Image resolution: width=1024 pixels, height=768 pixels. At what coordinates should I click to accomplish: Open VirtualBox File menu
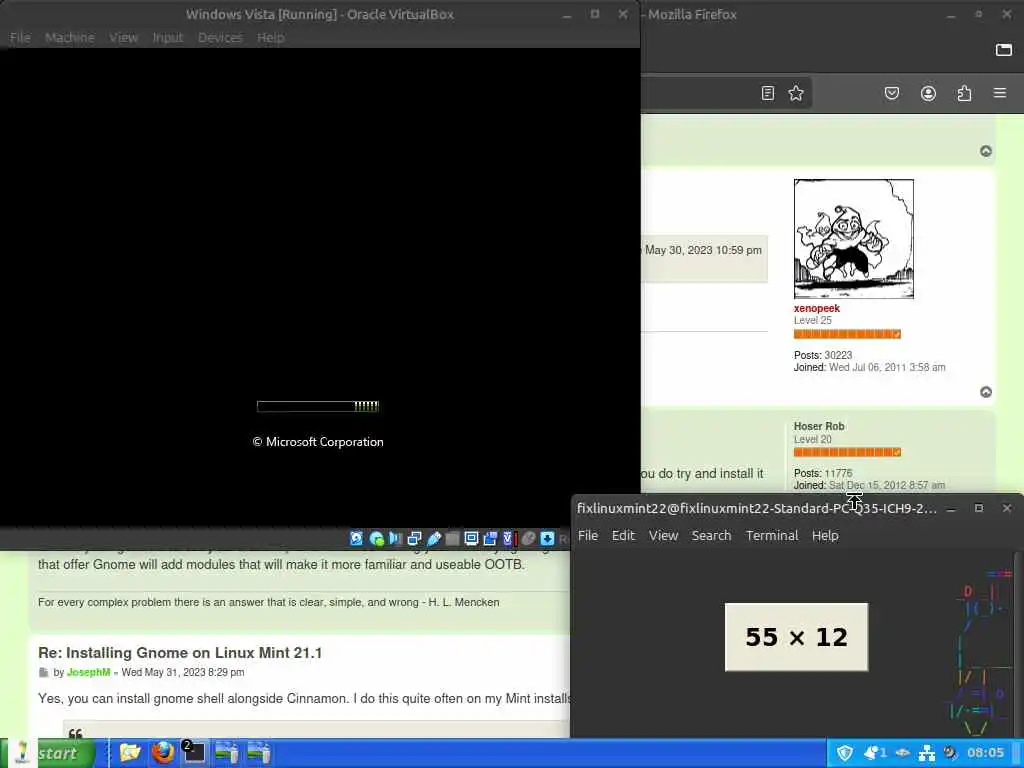(20, 37)
